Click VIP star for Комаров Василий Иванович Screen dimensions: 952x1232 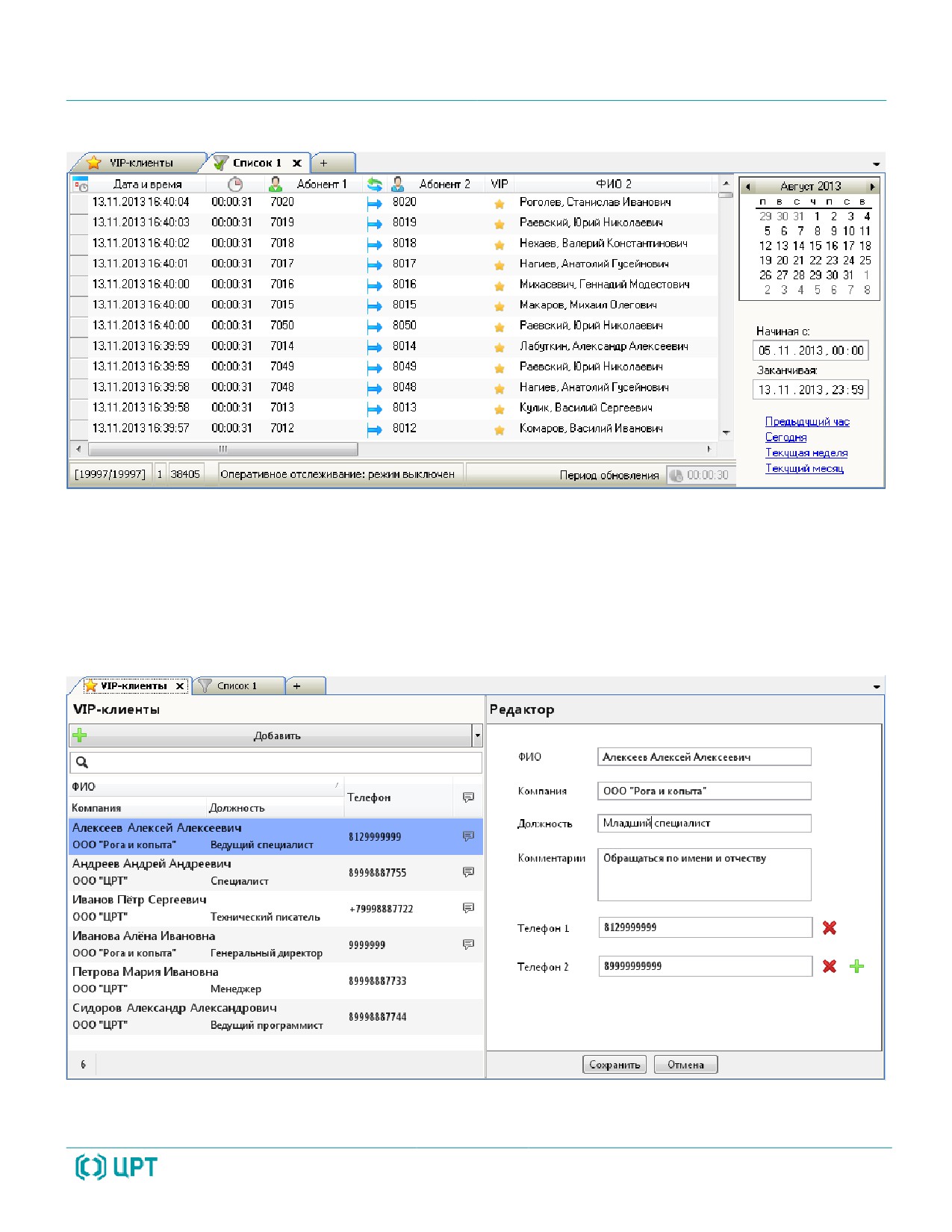point(500,429)
